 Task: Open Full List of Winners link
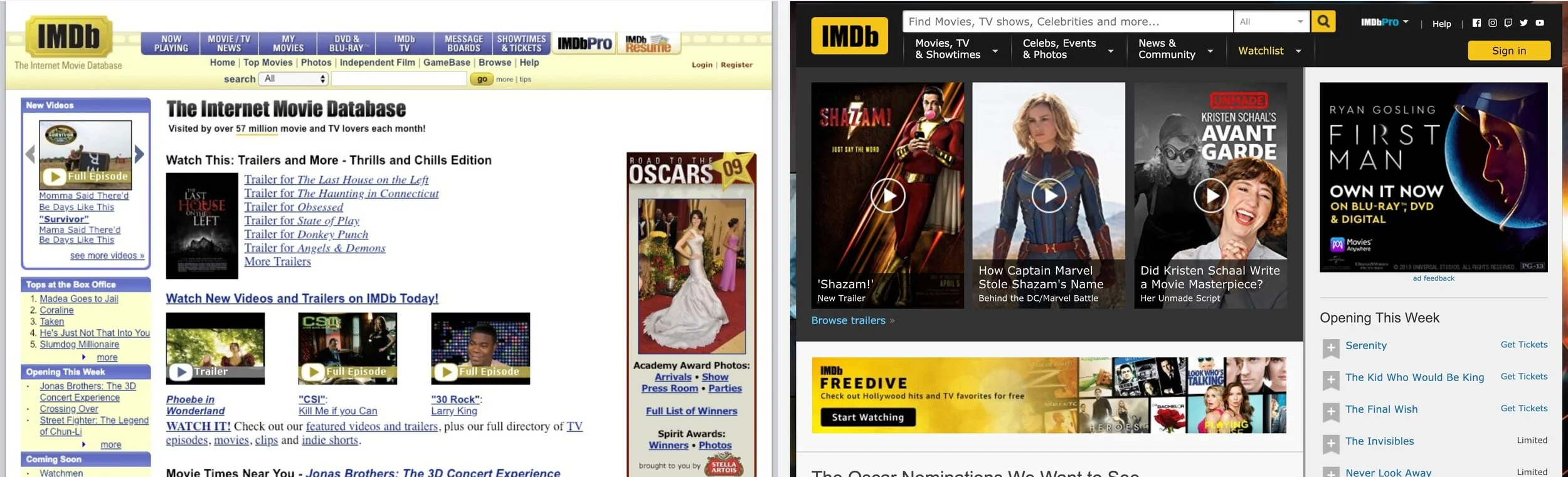point(691,411)
